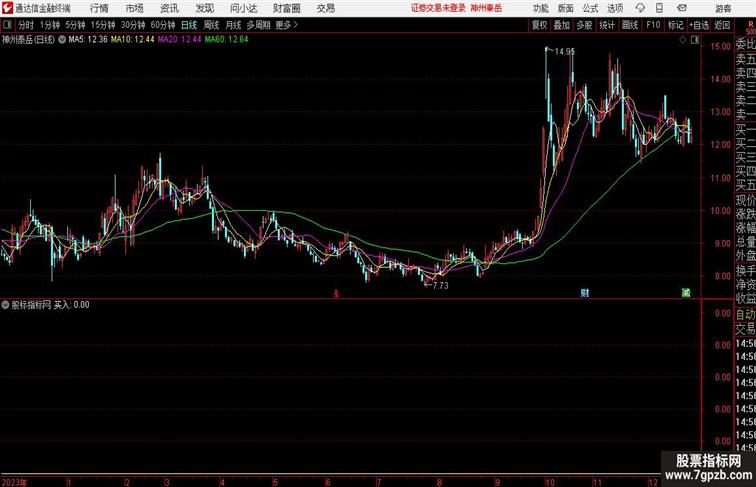Click the 7.73 low price label
This screenshot has width=756, height=487.
click(440, 285)
